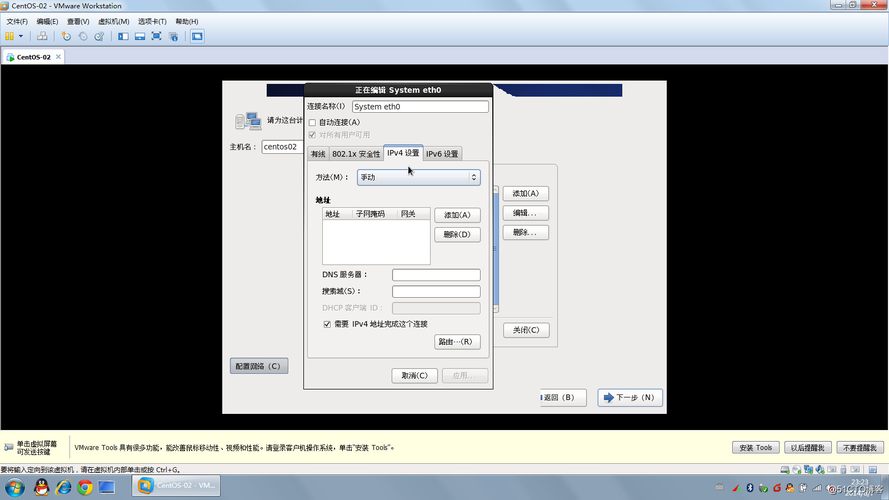Click the 不要提醒我 button
889x500 pixels.
pos(860,448)
